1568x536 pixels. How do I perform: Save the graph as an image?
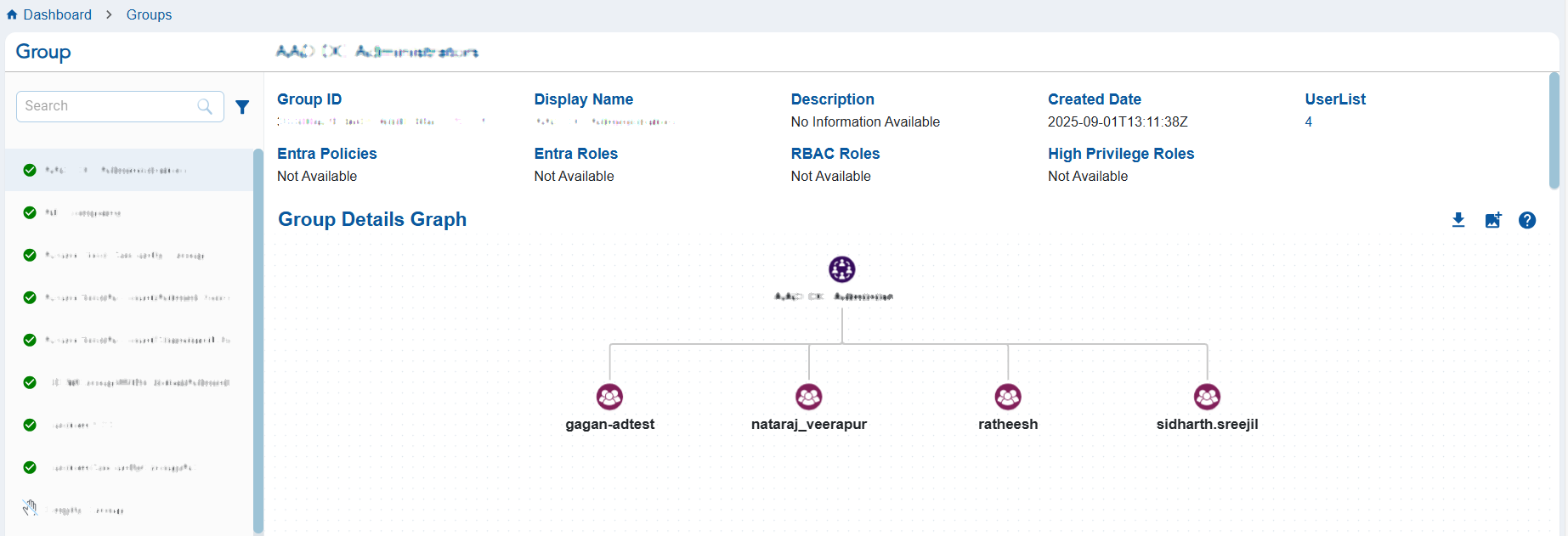(1493, 220)
